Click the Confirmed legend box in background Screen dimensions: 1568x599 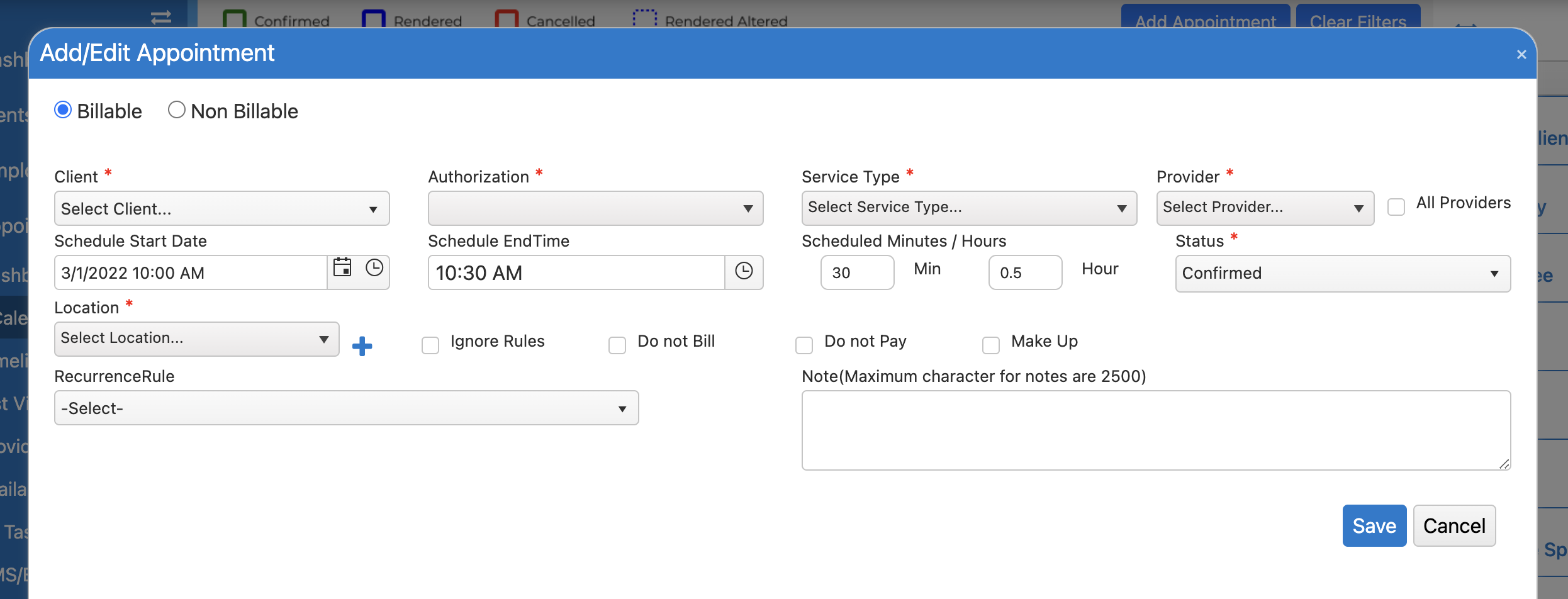234,19
